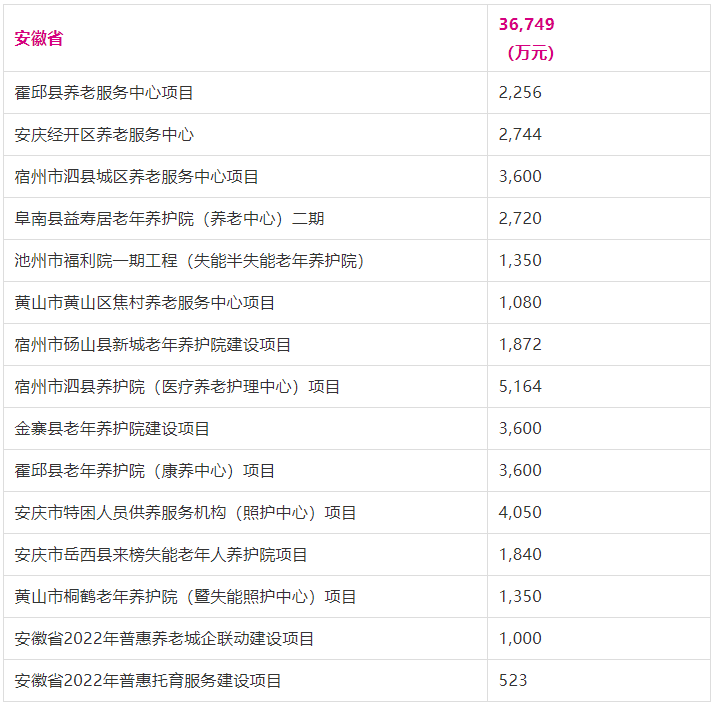
Task: Select 安庆经开区养老服务中心 project name
Action: [104, 134]
